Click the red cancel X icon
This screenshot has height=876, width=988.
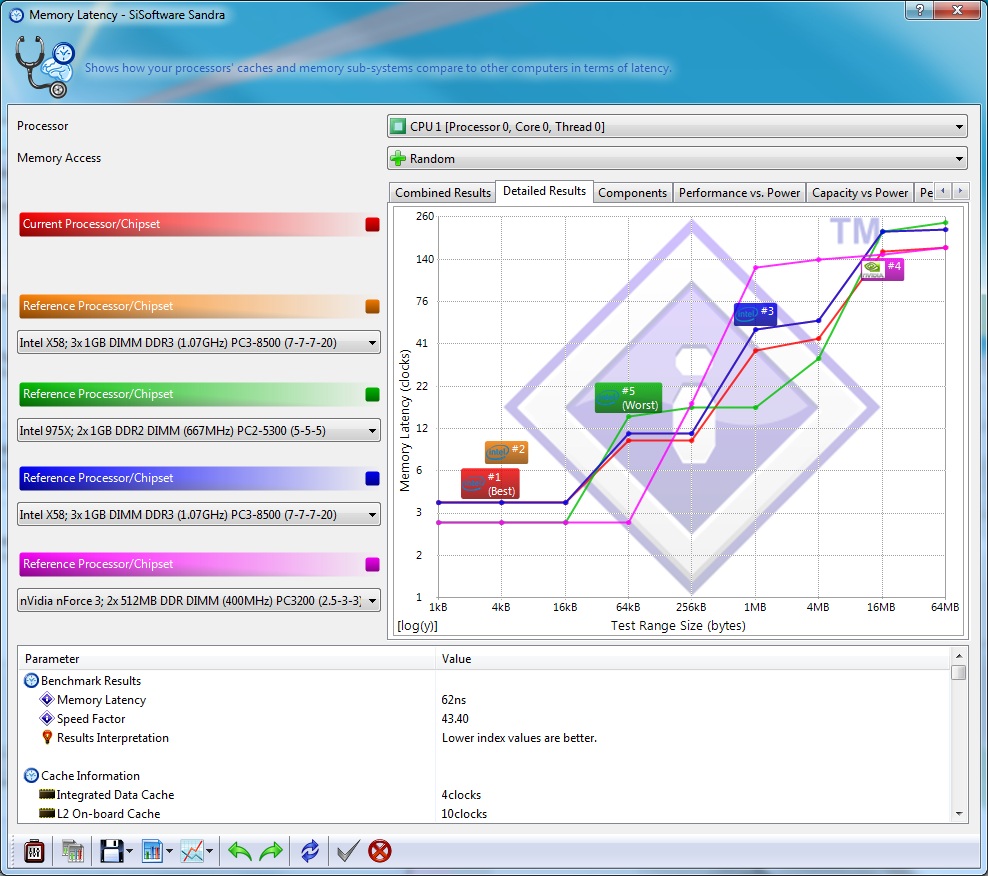coord(380,851)
